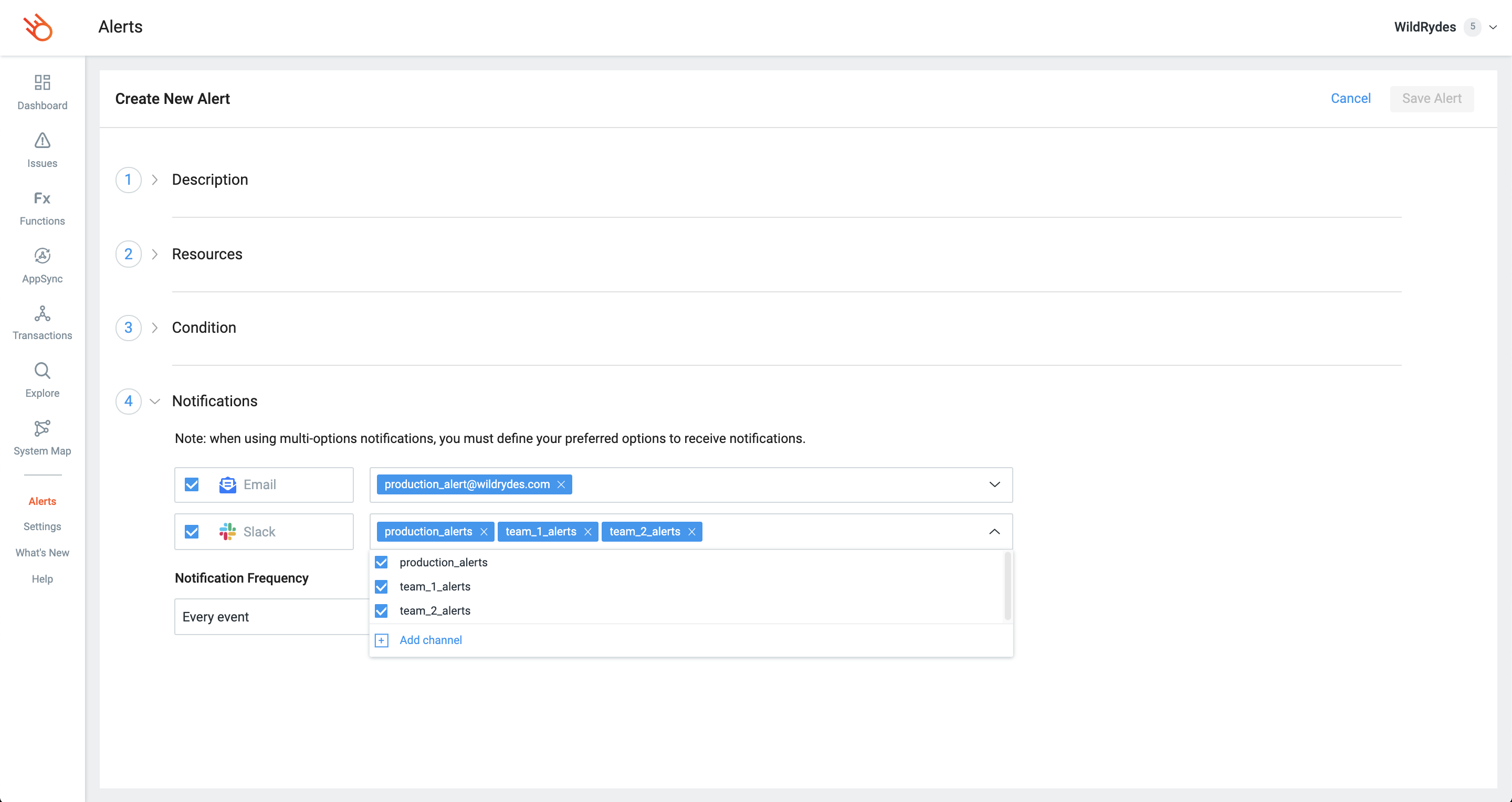
Task: Untick production_alerts in channel list
Action: pos(382,562)
